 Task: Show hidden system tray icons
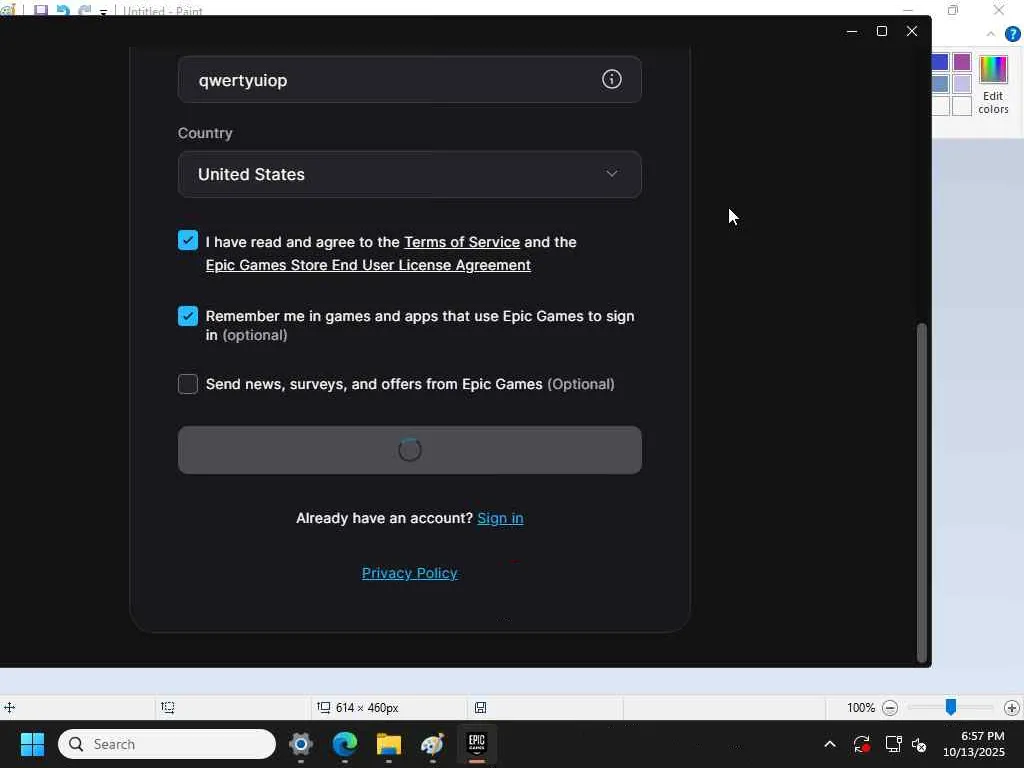click(x=829, y=744)
